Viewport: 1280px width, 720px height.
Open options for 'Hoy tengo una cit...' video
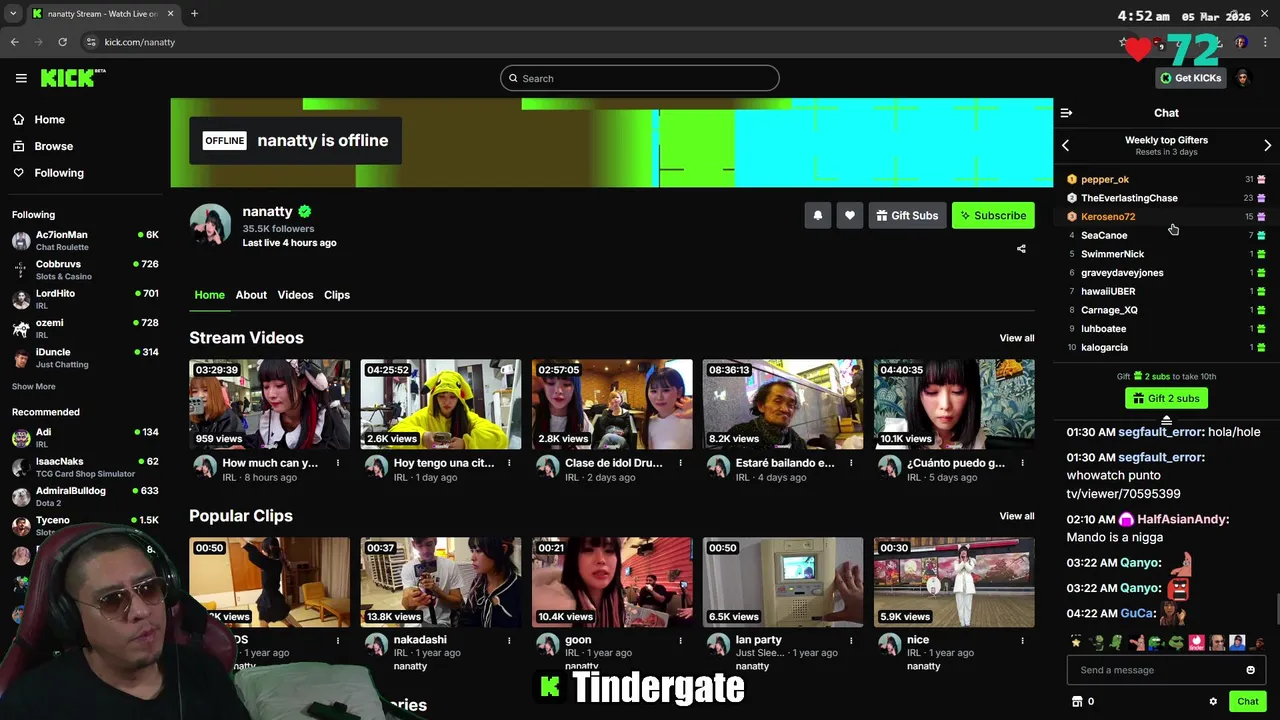coord(509,463)
